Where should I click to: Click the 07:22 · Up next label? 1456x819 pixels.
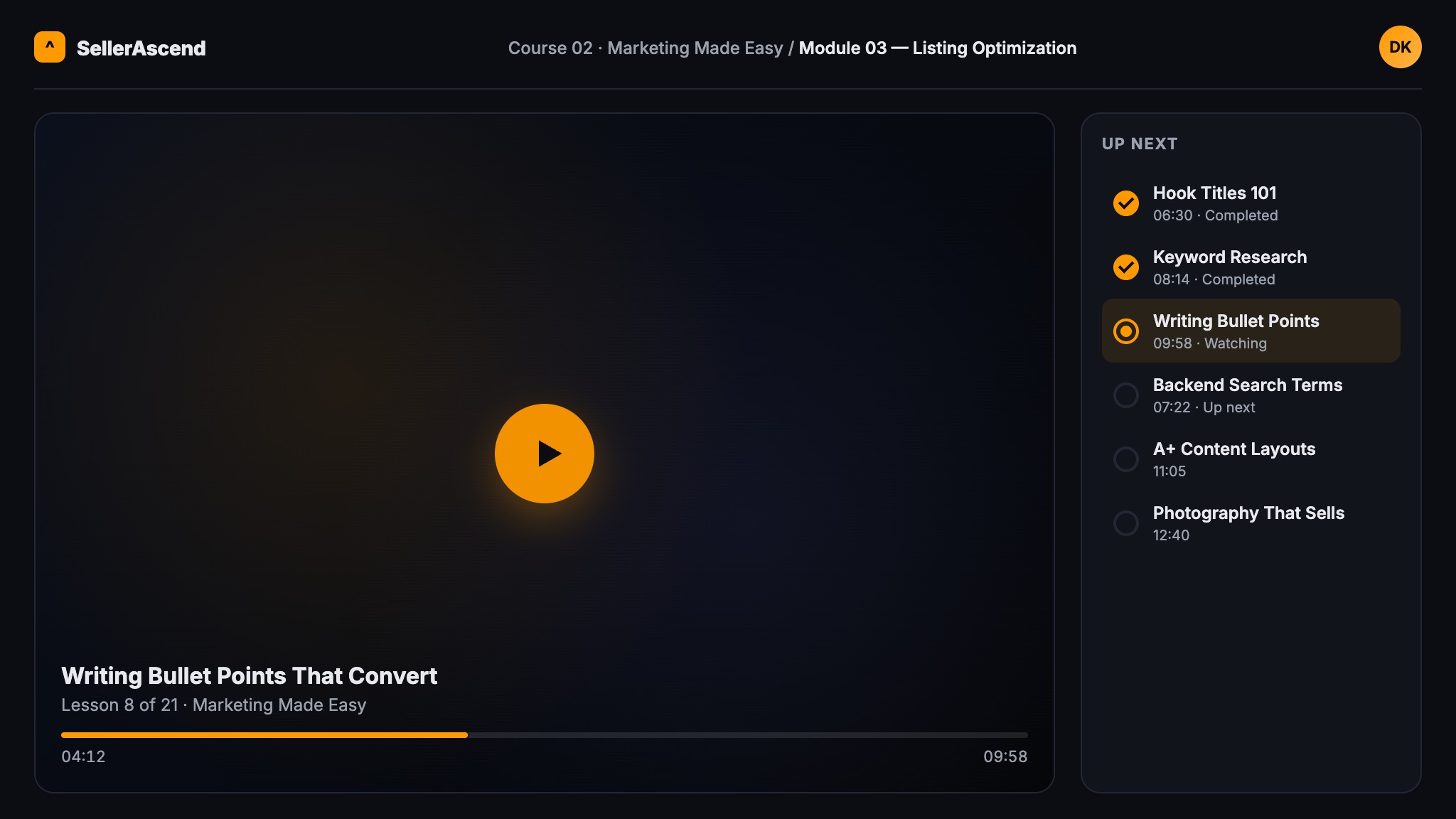click(1204, 407)
